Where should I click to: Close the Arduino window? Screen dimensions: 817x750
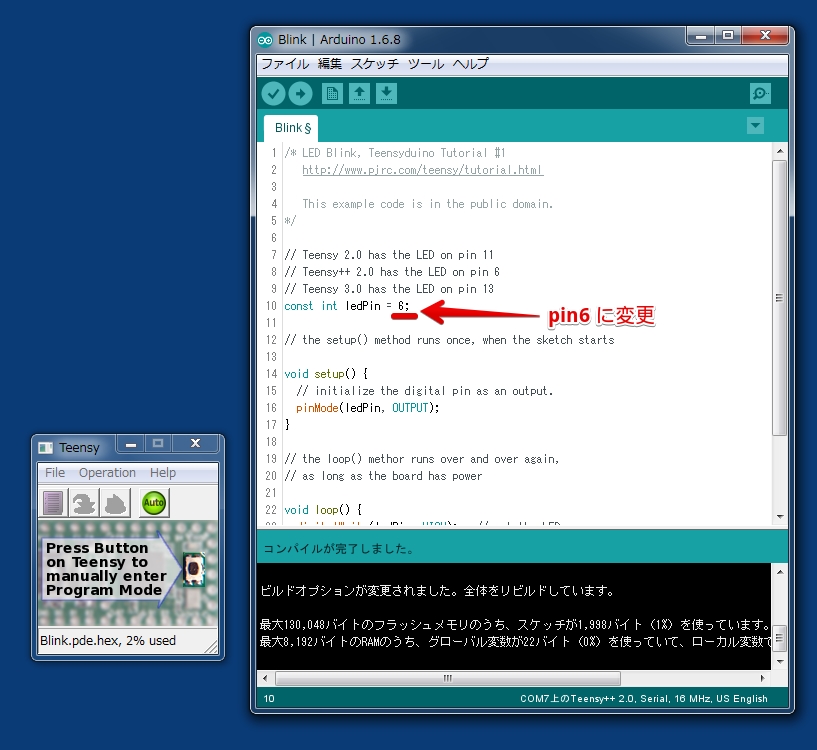click(x=765, y=36)
